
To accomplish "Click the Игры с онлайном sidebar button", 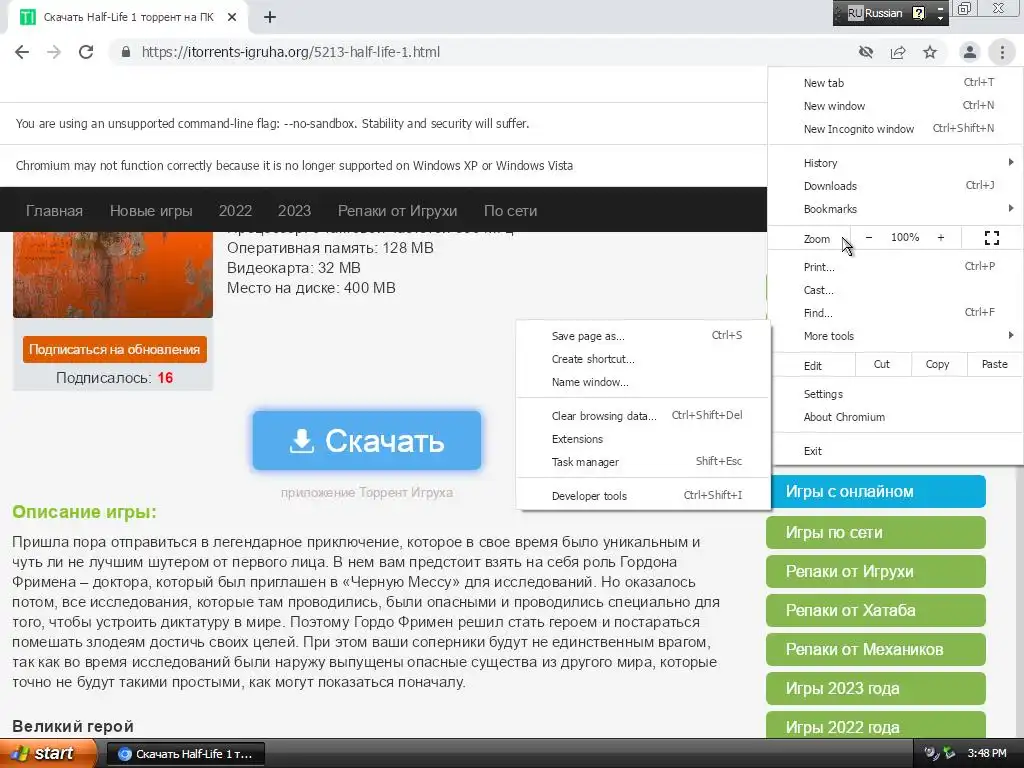I will 876,492.
